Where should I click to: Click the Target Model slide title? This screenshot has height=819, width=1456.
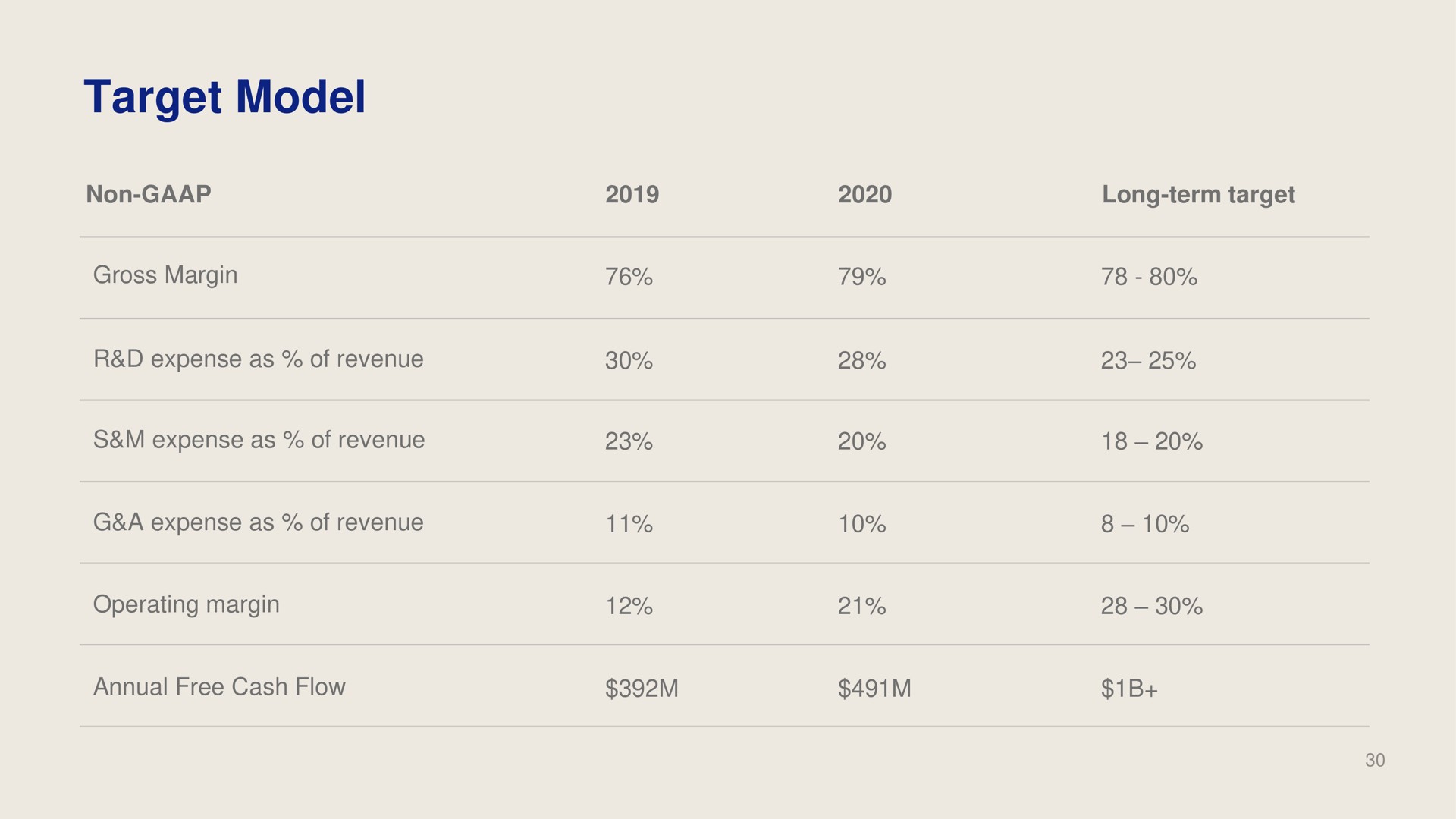(x=224, y=99)
